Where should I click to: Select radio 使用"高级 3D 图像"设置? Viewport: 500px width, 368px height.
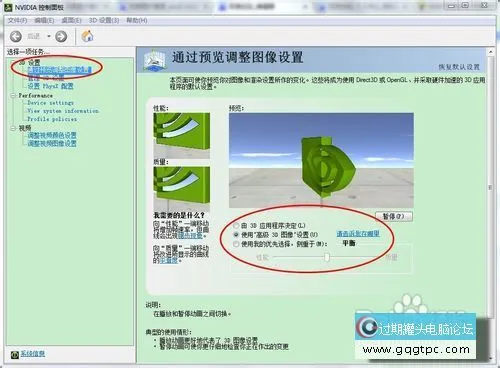[x=236, y=235]
